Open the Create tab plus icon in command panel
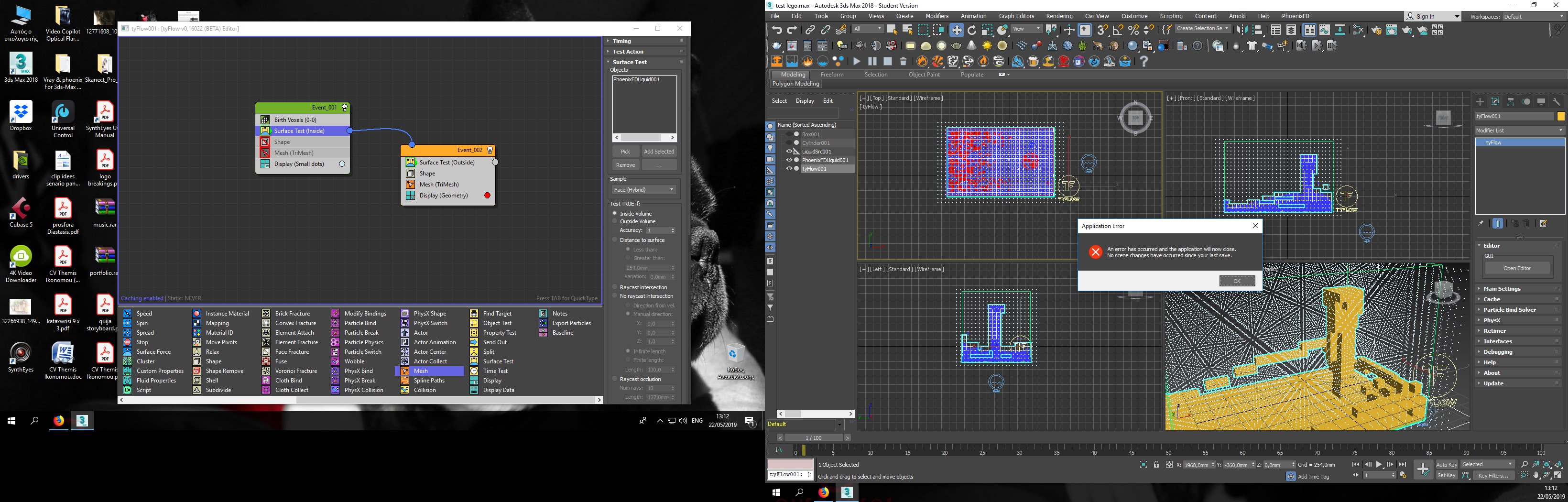Image resolution: width=1568 pixels, height=502 pixels. point(1481,102)
